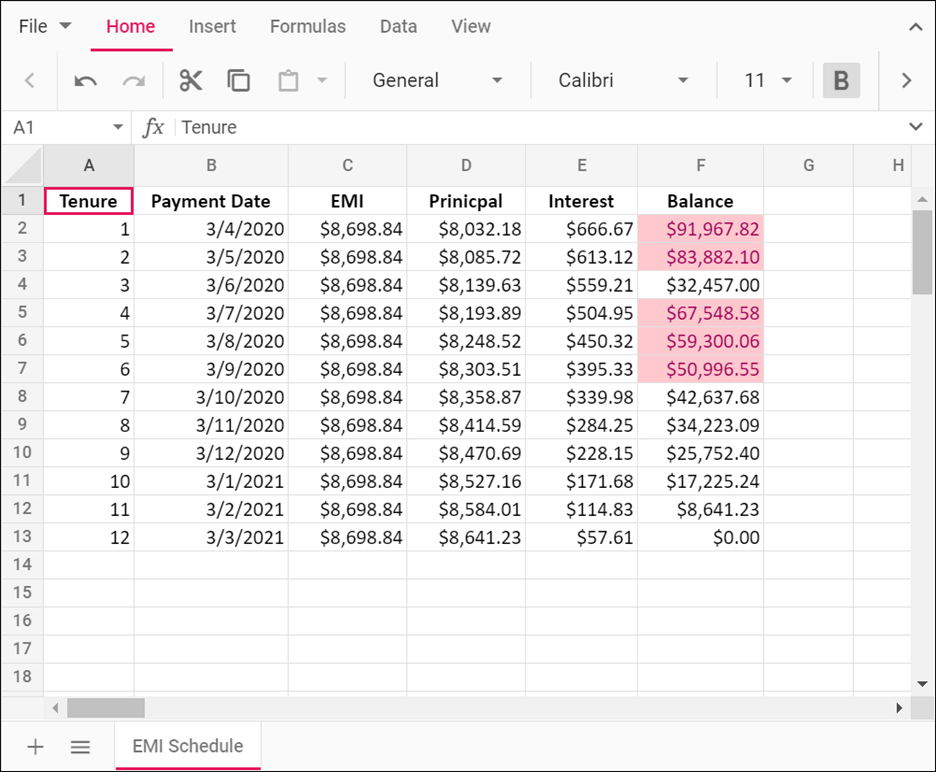The width and height of the screenshot is (936, 772).
Task: Open the File menu
Action: point(45,27)
